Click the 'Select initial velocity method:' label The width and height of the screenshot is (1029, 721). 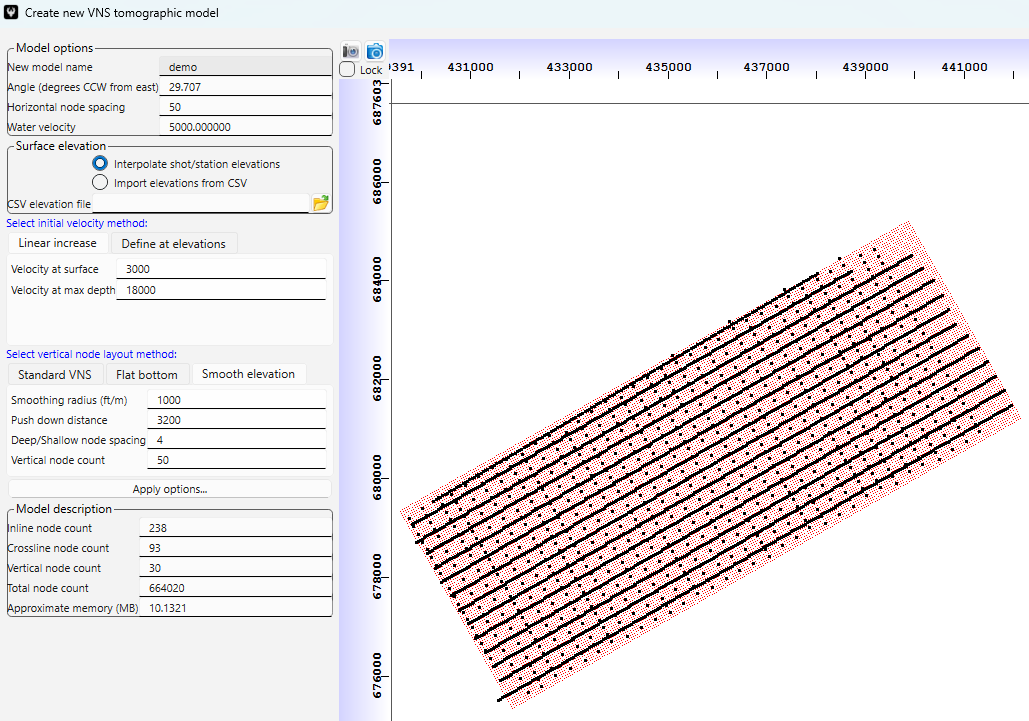pyautogui.click(x=77, y=223)
